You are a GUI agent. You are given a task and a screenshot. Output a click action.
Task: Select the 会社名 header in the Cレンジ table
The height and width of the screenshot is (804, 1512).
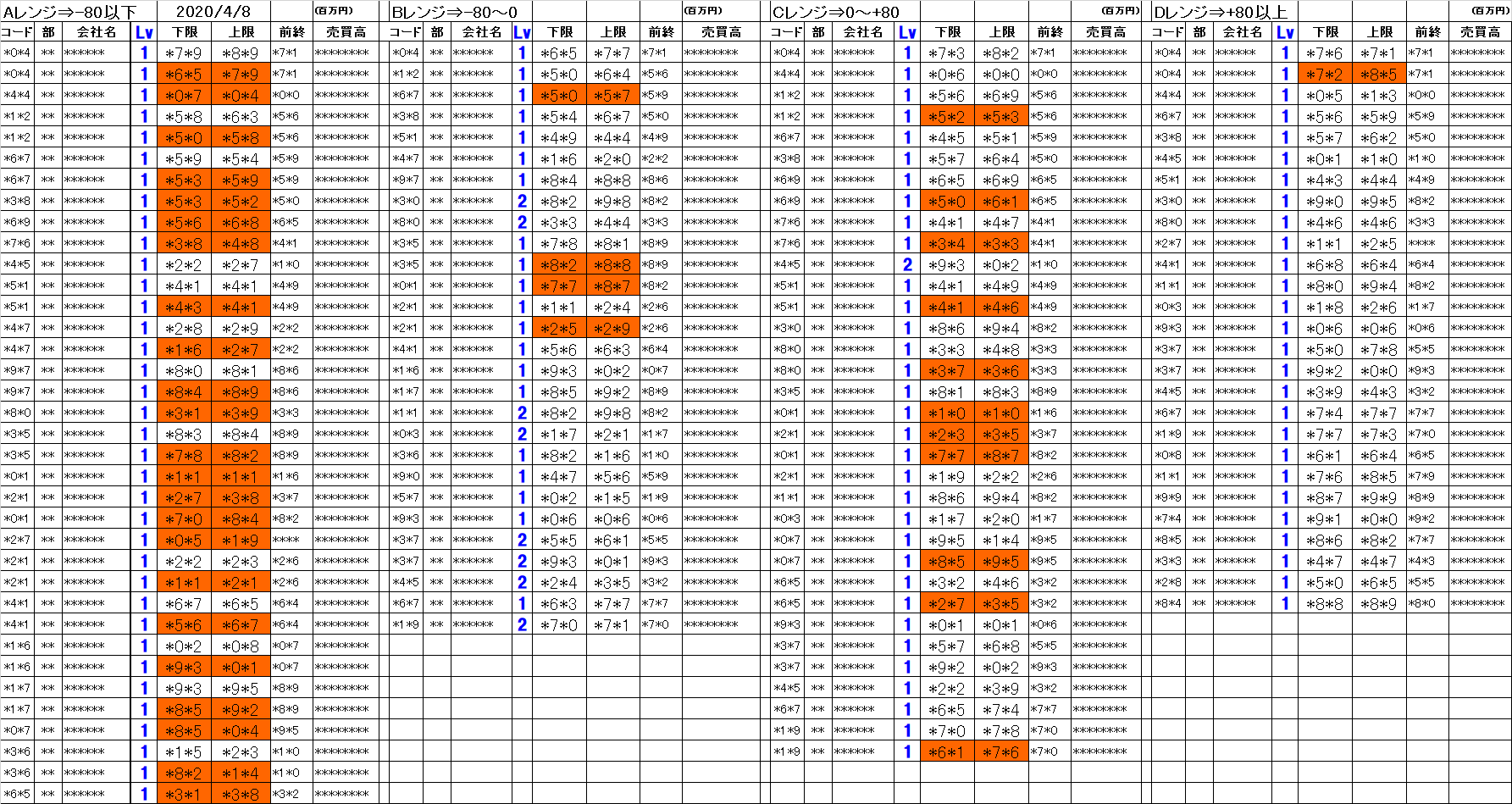pyautogui.click(x=863, y=32)
